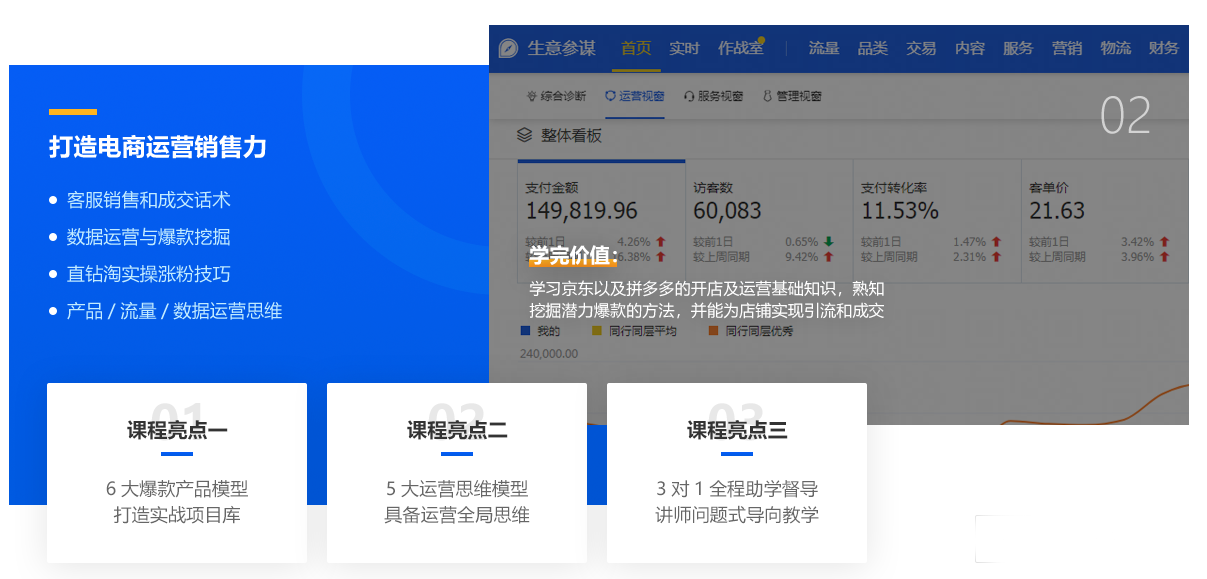This screenshot has width=1207, height=579.
Task: Click the 整体看板 layers icon
Action: [x=524, y=135]
